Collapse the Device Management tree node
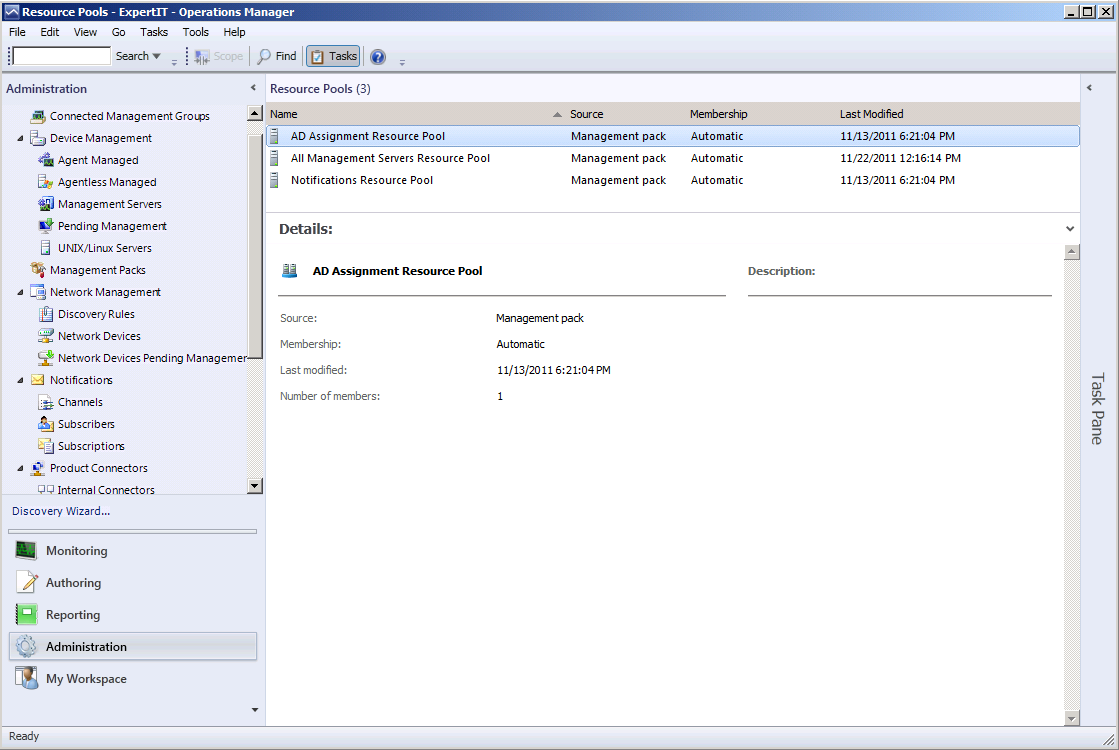Viewport: 1119px width, 750px height. pos(21,138)
